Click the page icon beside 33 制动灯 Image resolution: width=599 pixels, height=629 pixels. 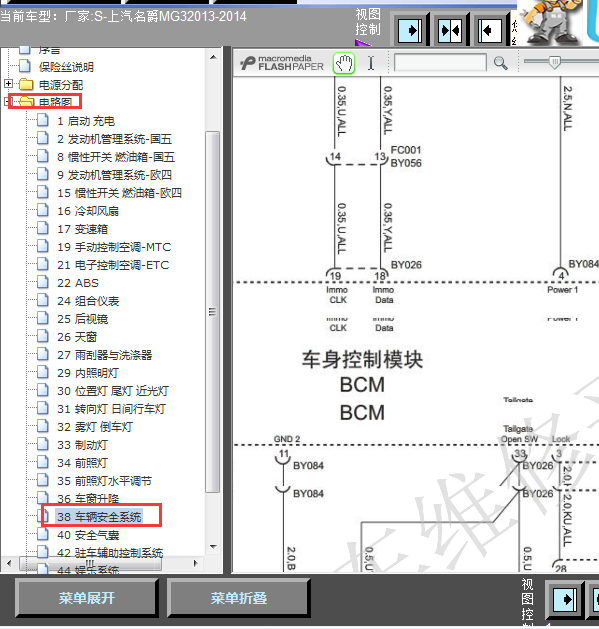point(43,444)
